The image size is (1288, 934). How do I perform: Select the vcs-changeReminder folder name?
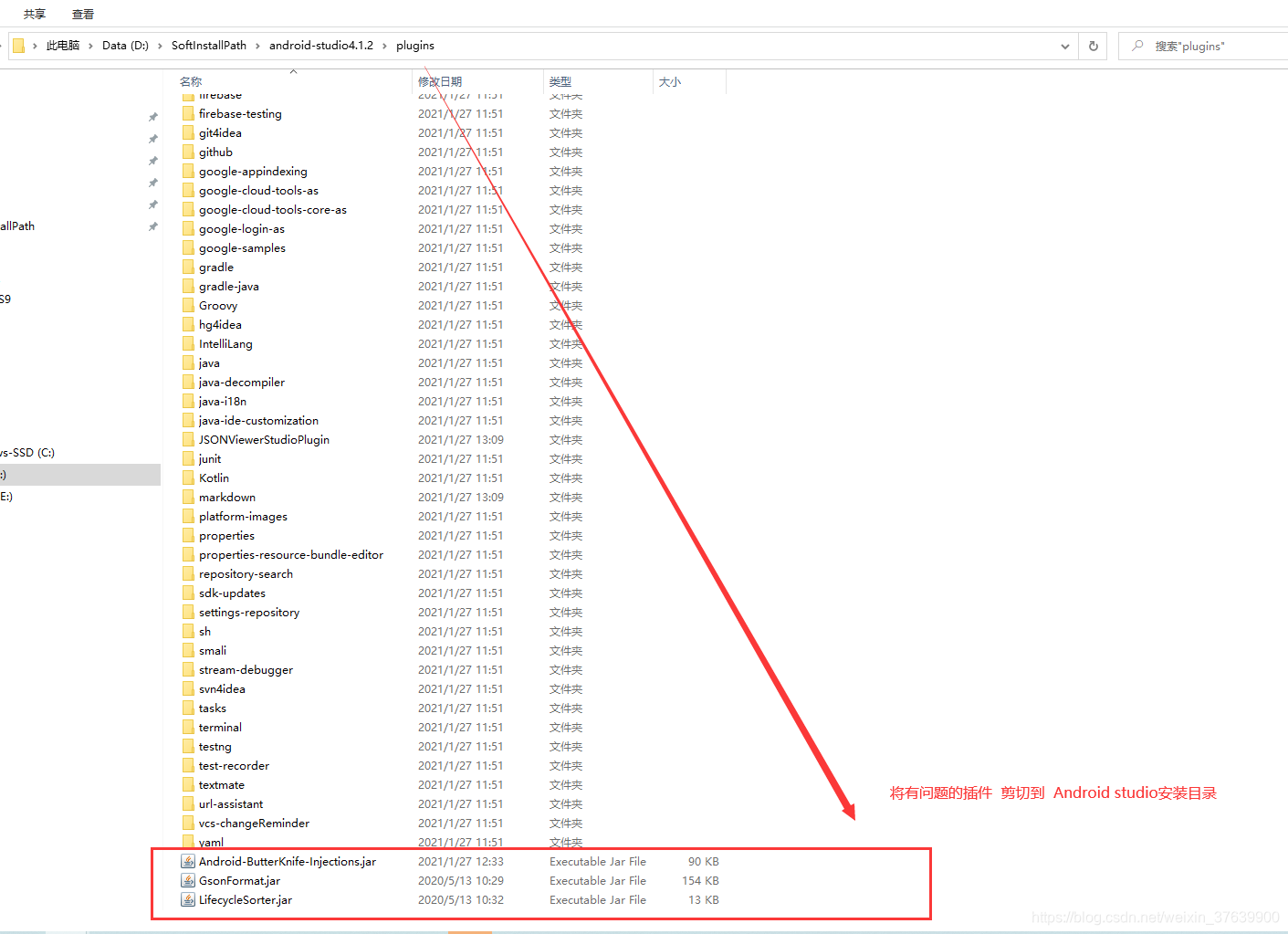tap(254, 824)
